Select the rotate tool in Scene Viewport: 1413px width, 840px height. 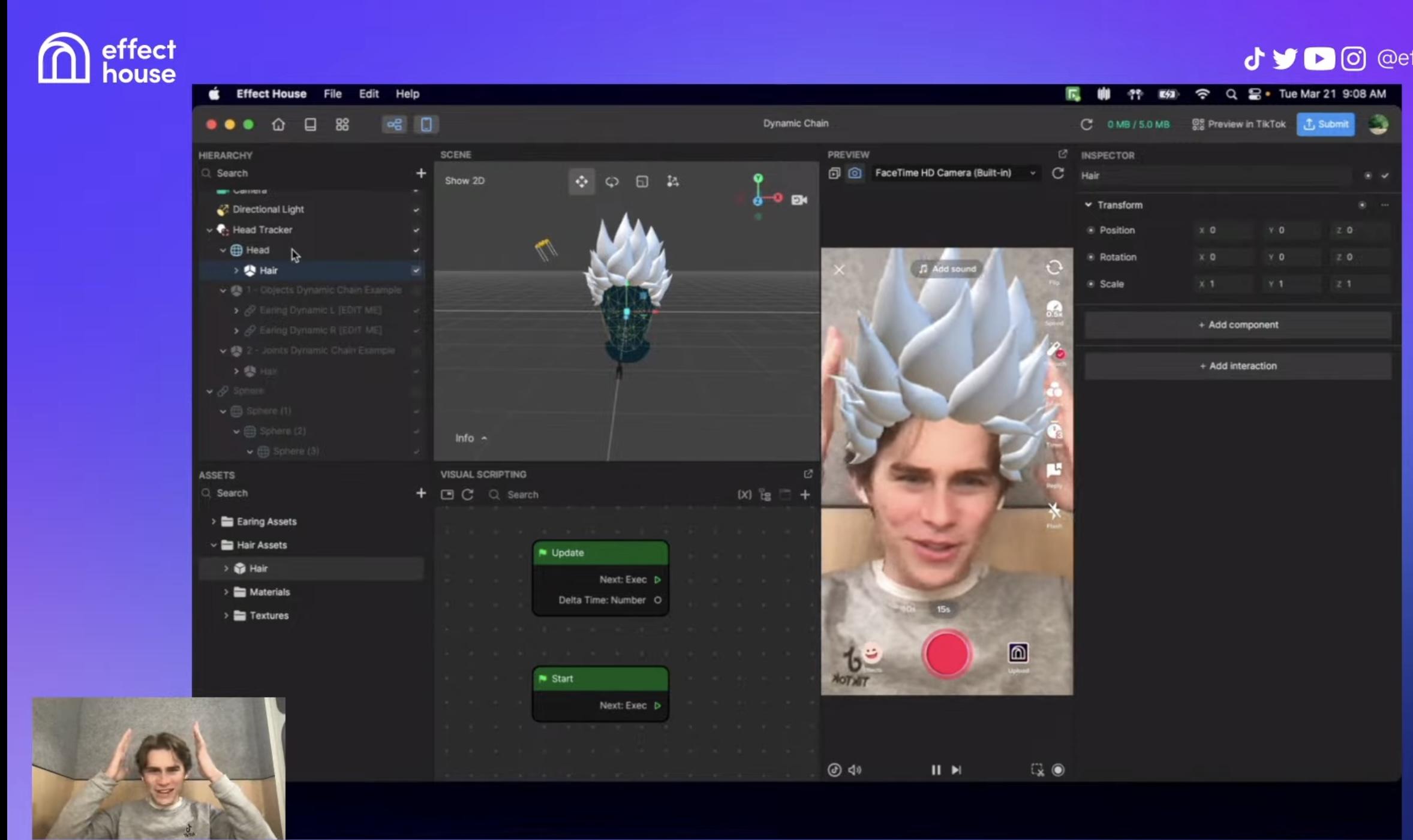[x=612, y=182]
